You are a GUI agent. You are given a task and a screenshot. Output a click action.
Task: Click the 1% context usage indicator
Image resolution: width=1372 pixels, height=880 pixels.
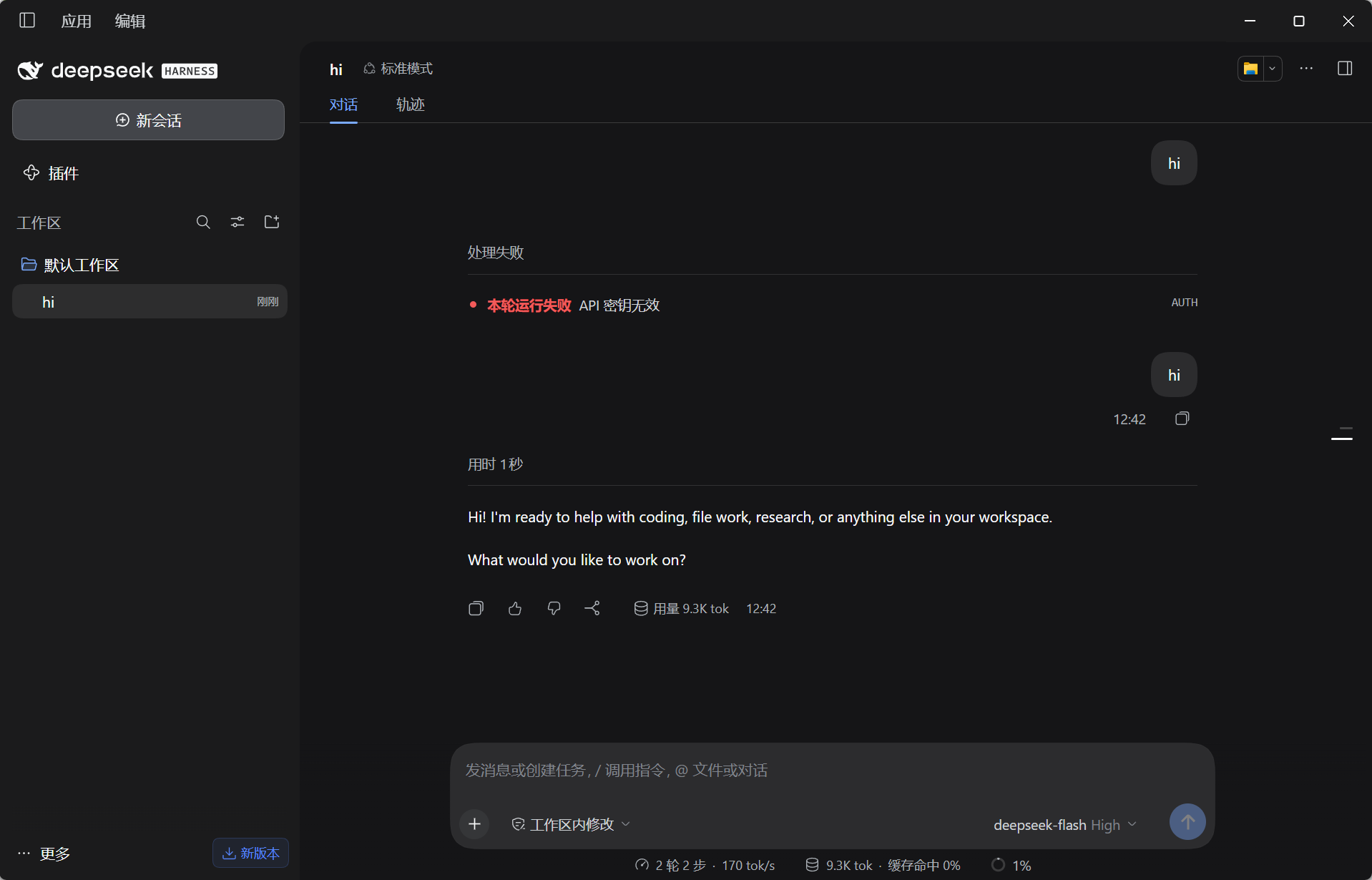(1011, 865)
